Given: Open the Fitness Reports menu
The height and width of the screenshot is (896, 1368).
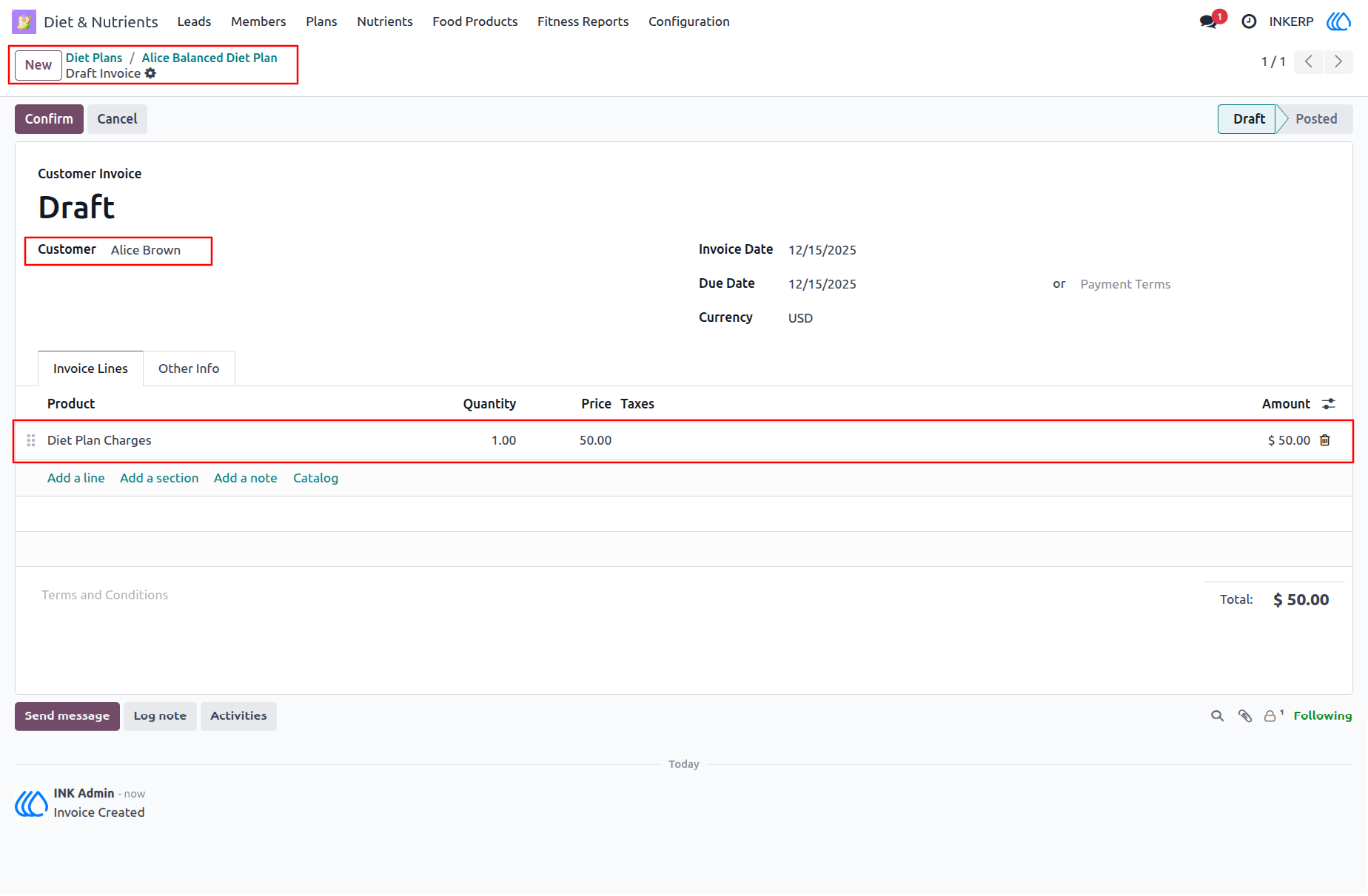Looking at the screenshot, I should tap(583, 21).
